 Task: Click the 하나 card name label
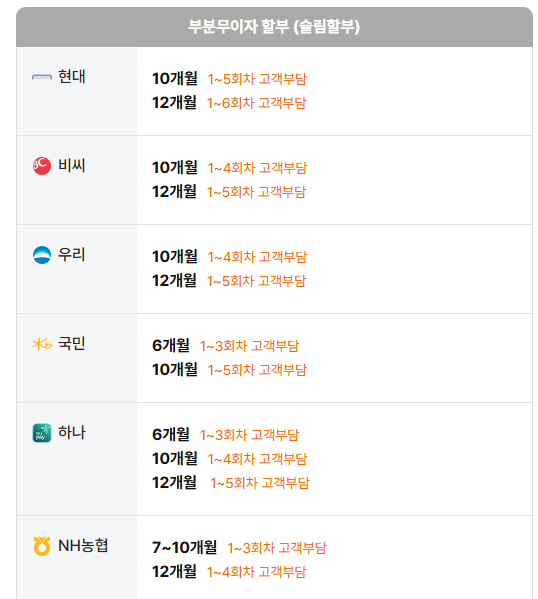71,432
